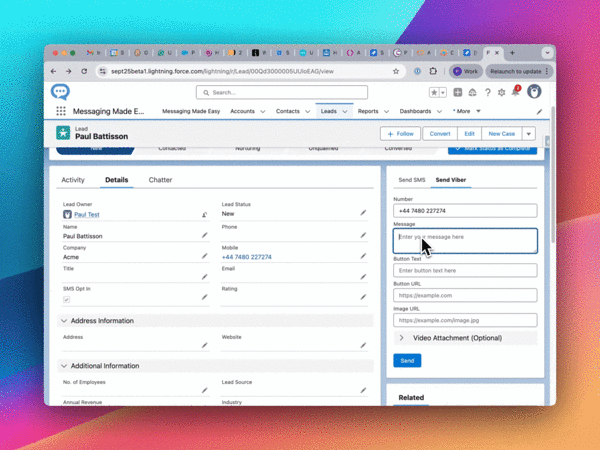Viewport: 600px width, 450px height.
Task: Collapse the Address Information section
Action: 65,321
